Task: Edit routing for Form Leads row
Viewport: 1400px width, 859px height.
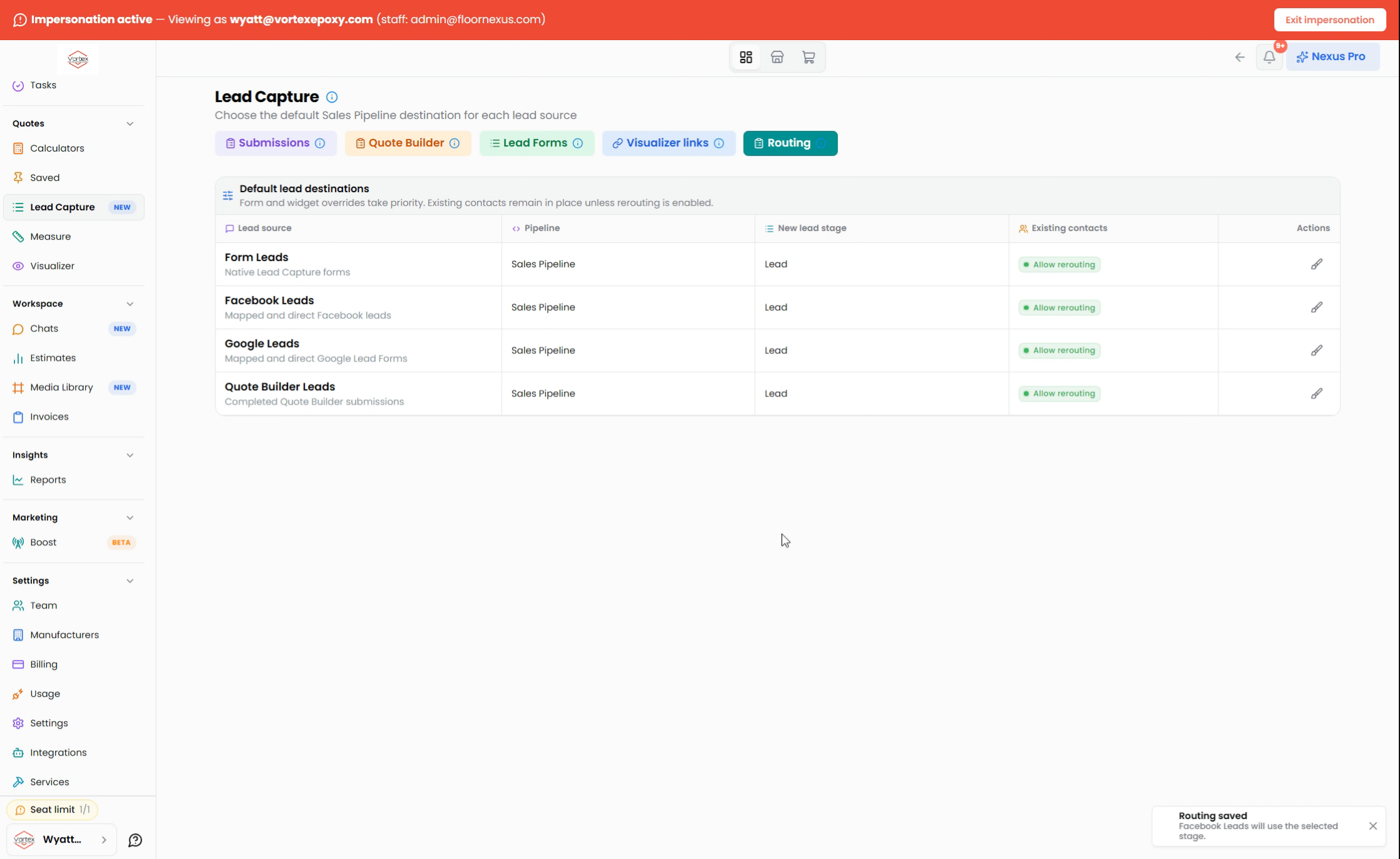Action: [1317, 264]
